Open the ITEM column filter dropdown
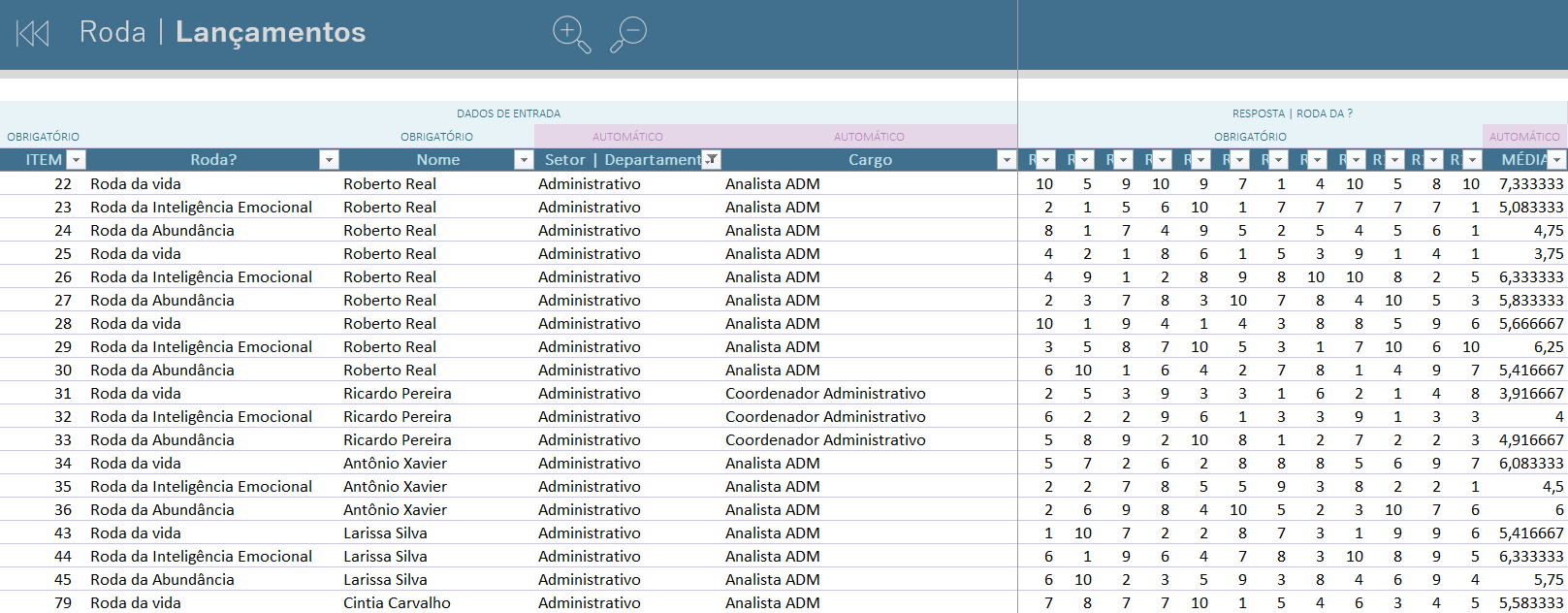This screenshot has width=1568, height=613. point(76,160)
